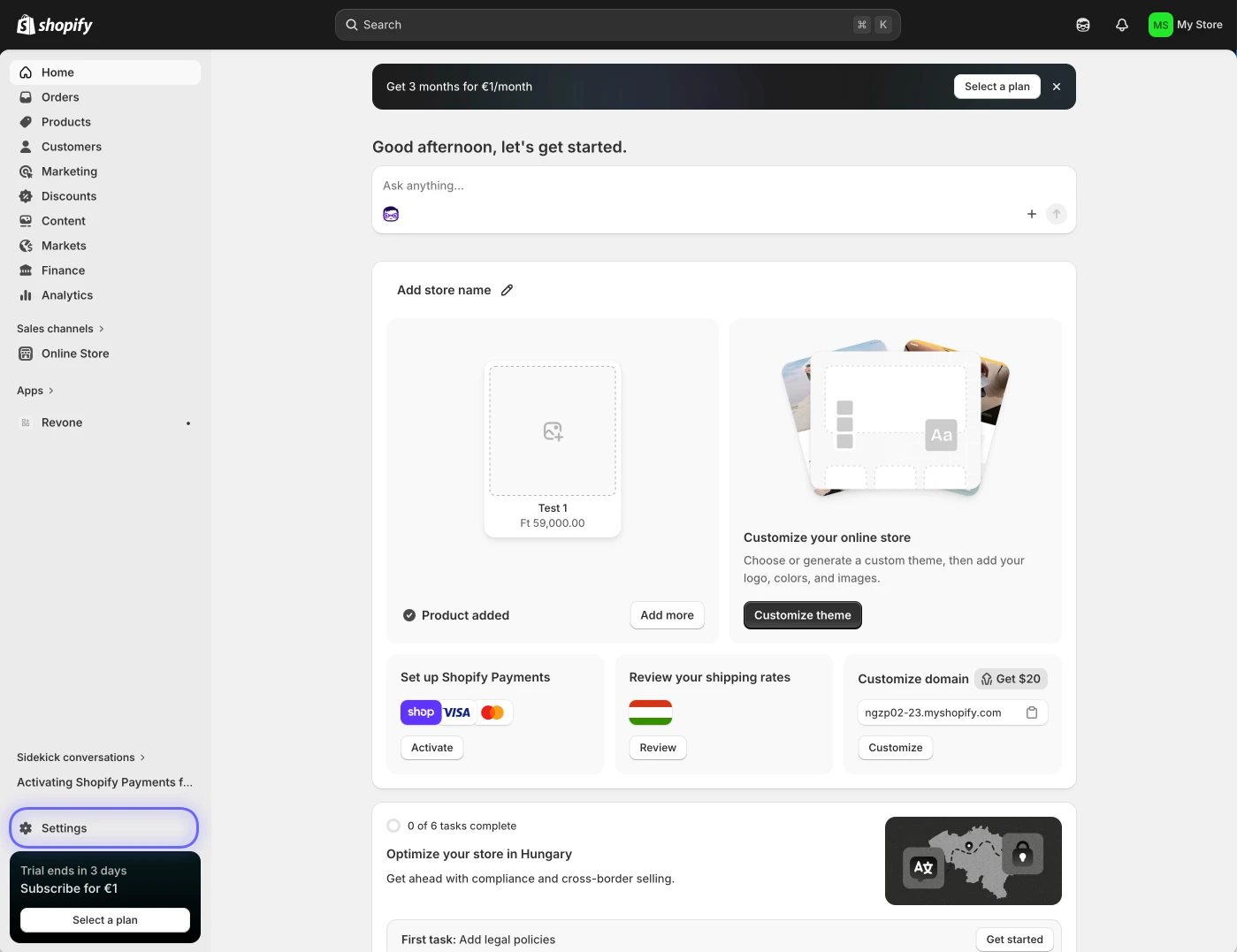Open the Sidekick assistant icon in top bar

[1083, 25]
